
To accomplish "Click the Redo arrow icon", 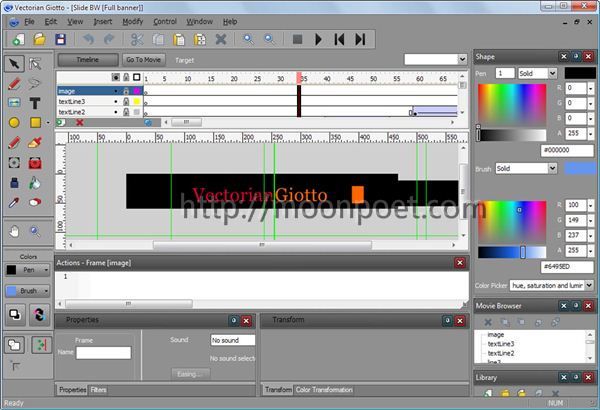I will coord(109,39).
